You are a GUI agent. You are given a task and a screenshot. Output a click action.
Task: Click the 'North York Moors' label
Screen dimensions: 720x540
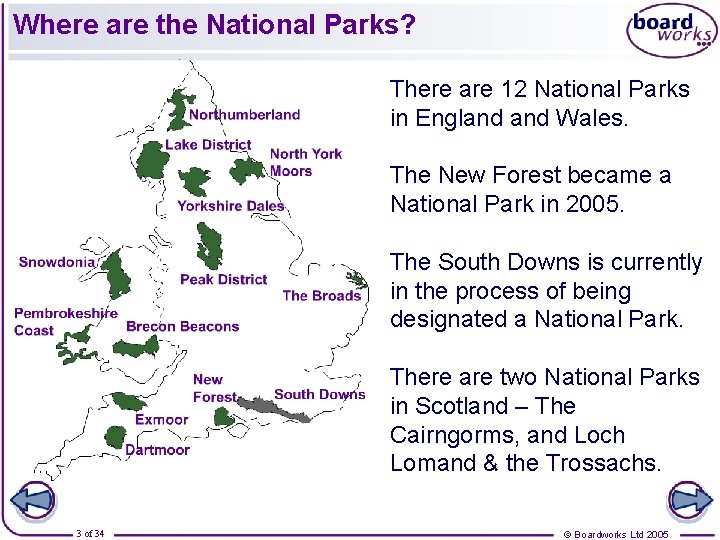tap(306, 163)
